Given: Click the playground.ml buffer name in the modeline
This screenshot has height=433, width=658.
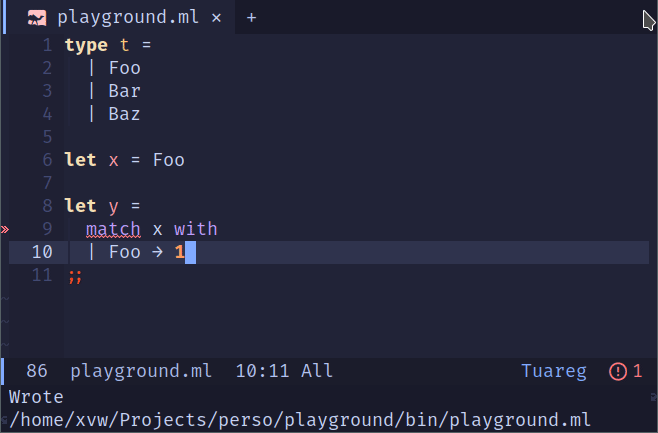Looking at the screenshot, I should click(x=141, y=371).
